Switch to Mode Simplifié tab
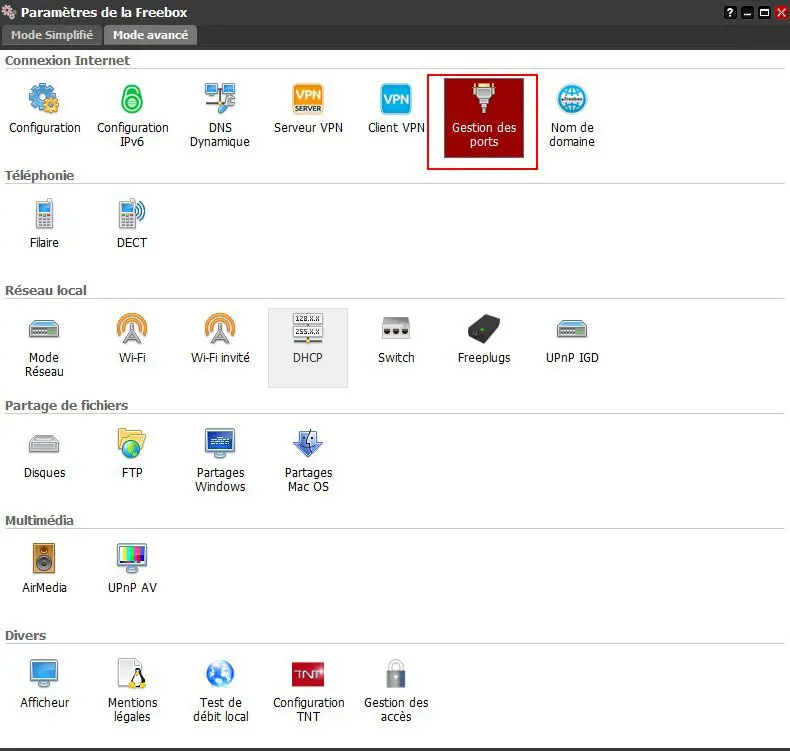This screenshot has width=790, height=751. click(52, 35)
